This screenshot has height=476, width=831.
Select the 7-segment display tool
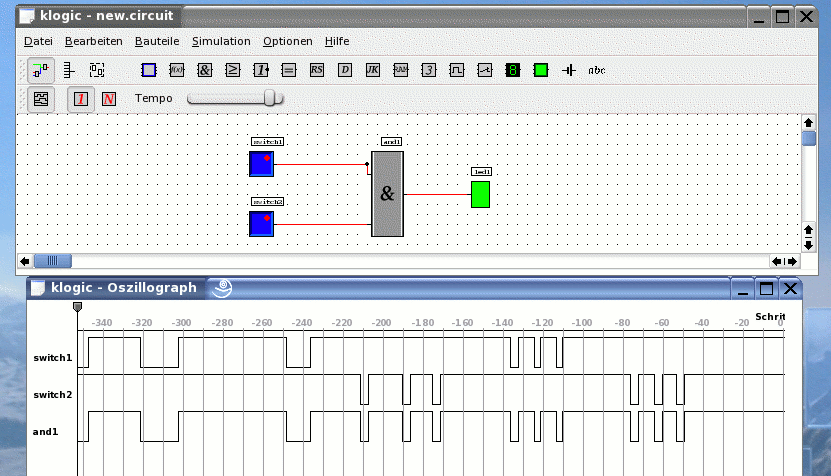tap(513, 70)
